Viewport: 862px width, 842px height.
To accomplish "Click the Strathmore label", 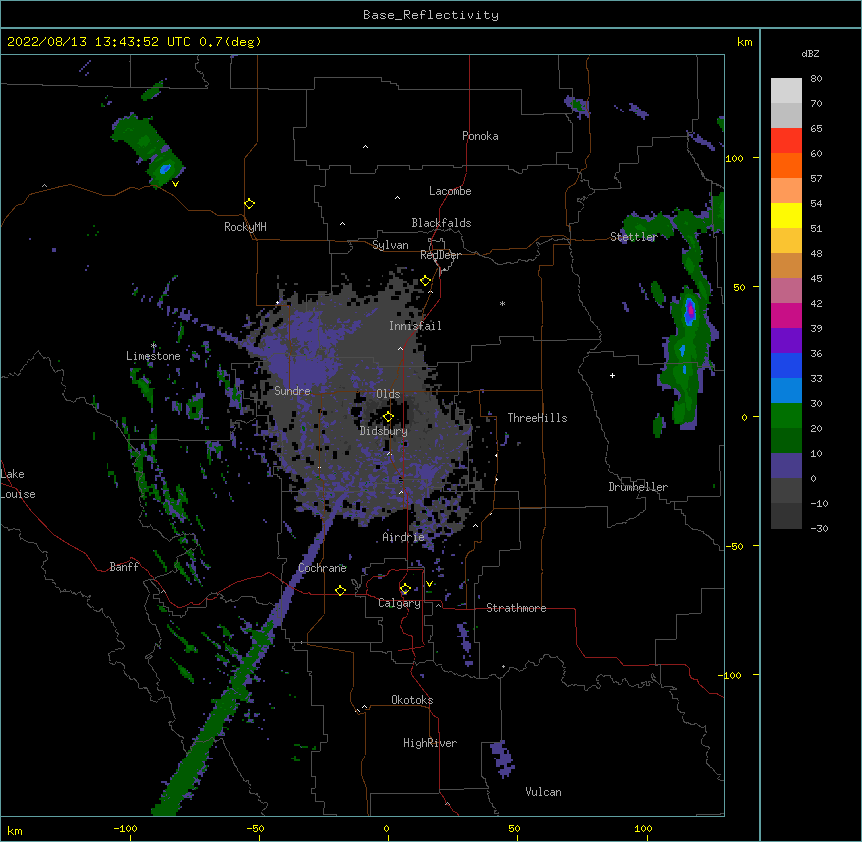I will pos(516,608).
